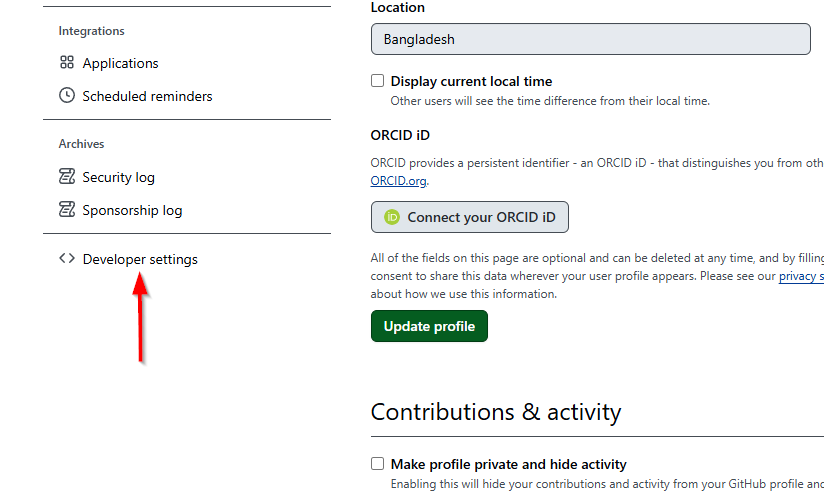Click the Applications grid icon
The width and height of the screenshot is (824, 498).
click(67, 63)
